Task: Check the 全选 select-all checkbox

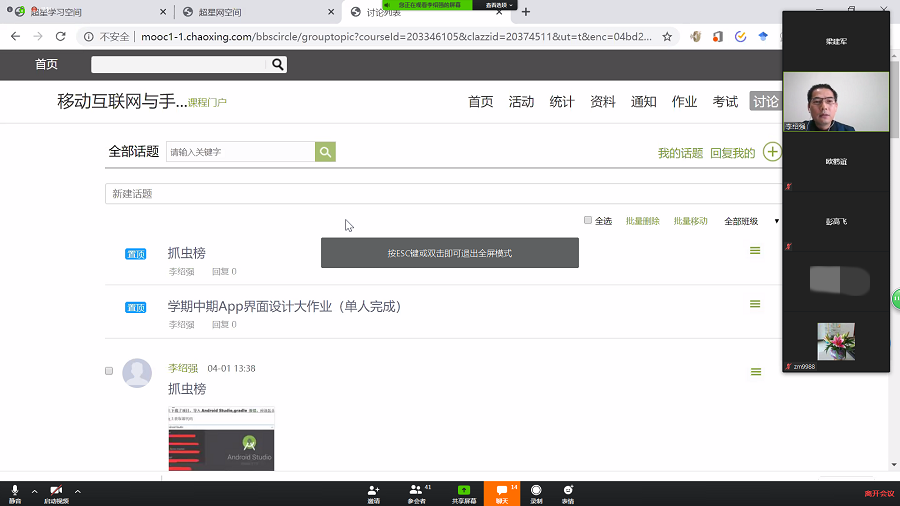Action: [588, 221]
